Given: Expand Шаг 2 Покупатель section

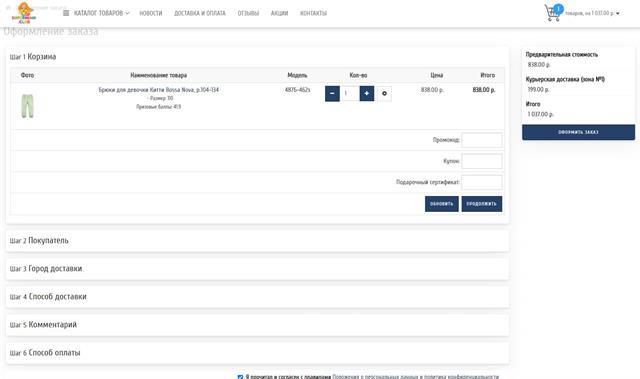Looking at the screenshot, I should [257, 241].
